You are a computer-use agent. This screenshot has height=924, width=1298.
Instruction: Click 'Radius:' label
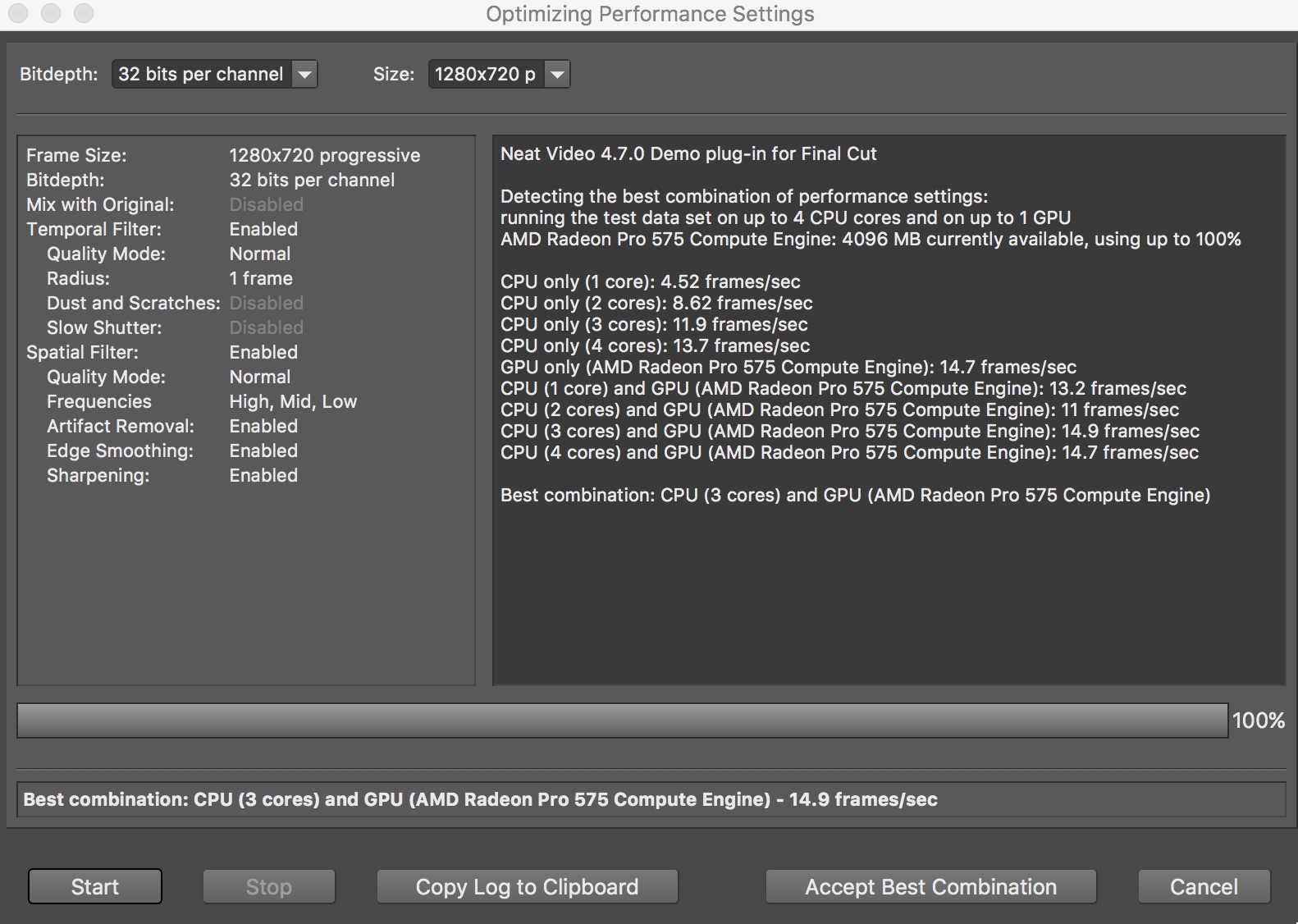[78, 278]
